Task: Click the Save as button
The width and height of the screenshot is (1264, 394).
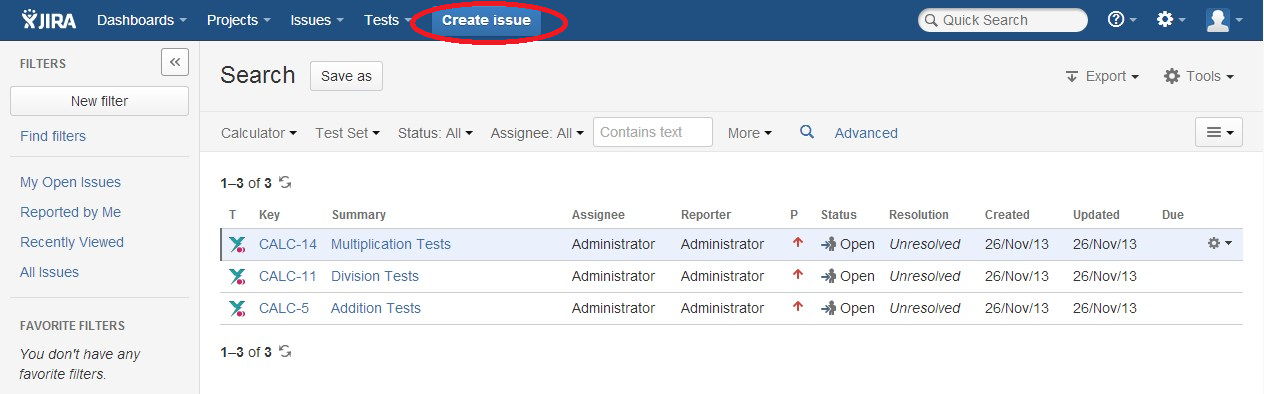Action: tap(346, 76)
